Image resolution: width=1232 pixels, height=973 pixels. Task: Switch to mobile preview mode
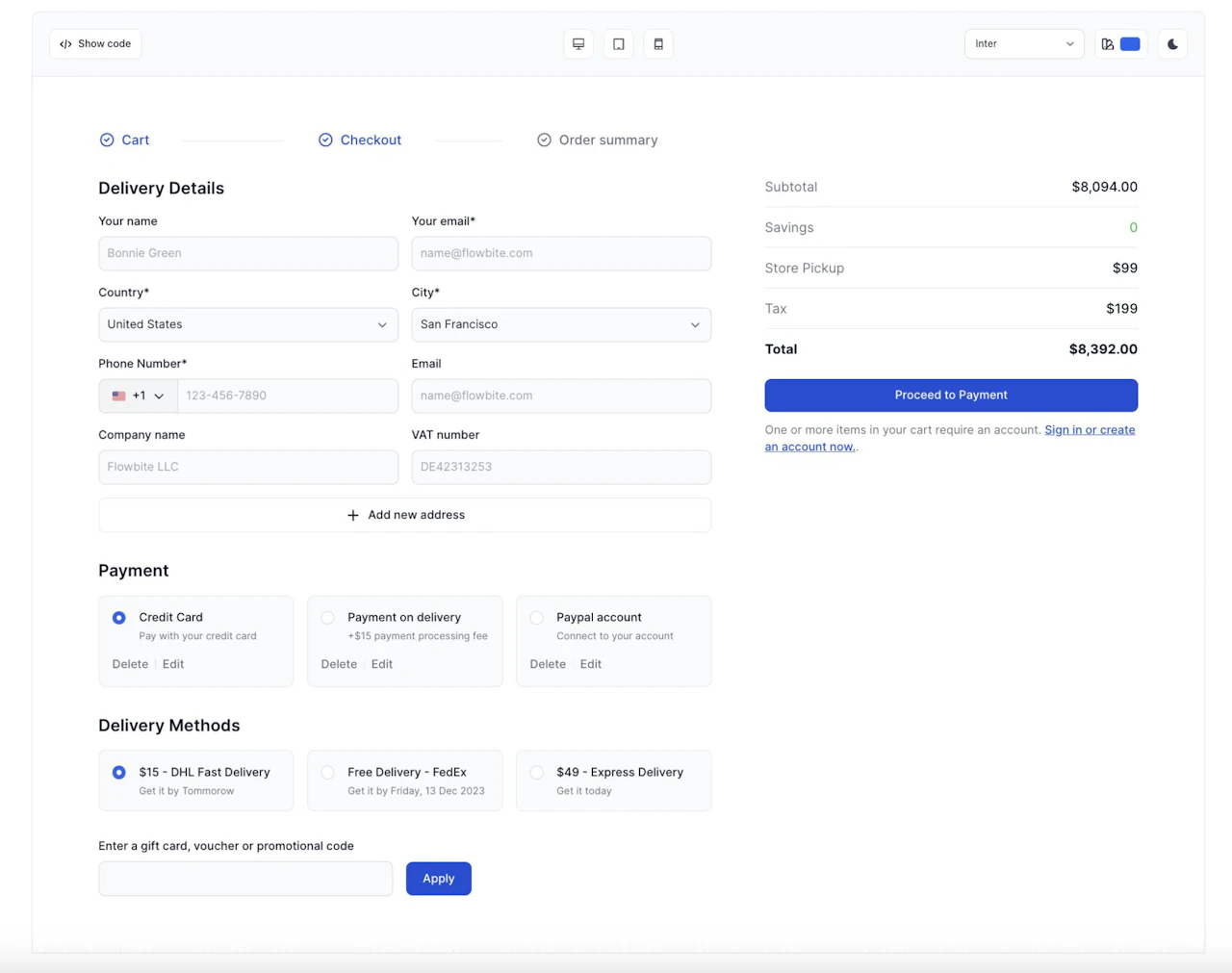(x=658, y=43)
